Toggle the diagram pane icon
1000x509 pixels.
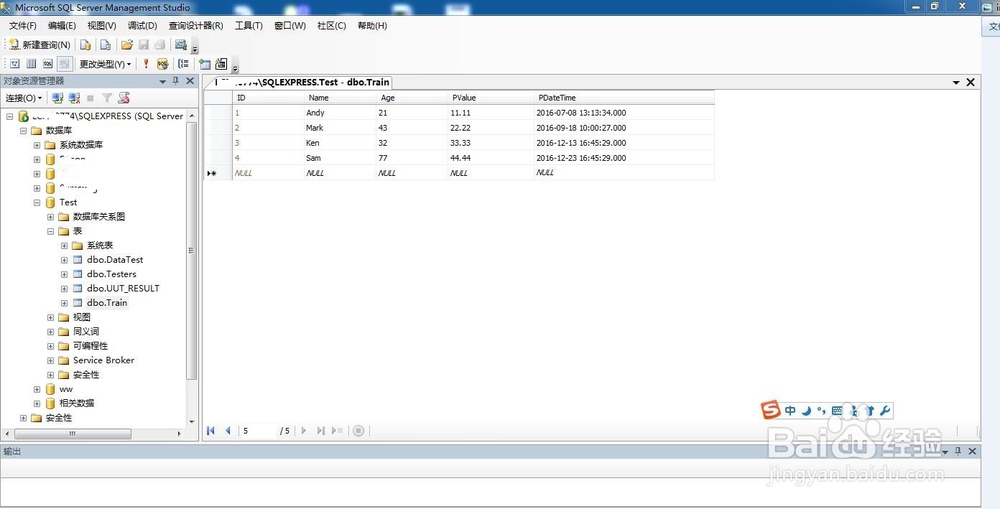tap(15, 64)
